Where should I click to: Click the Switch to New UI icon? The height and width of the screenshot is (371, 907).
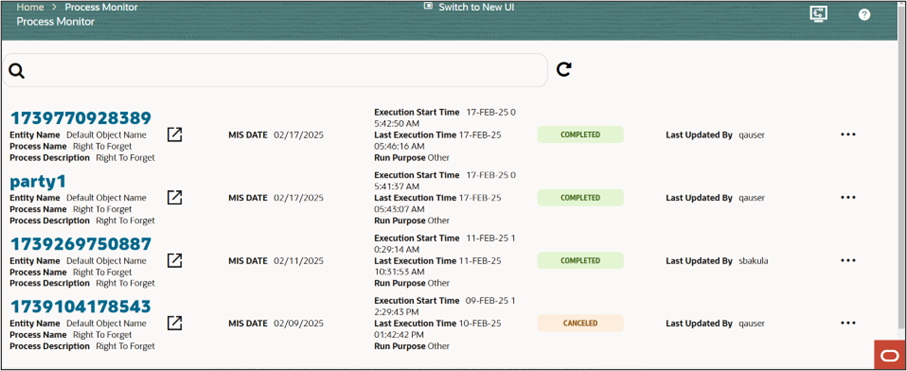click(428, 6)
